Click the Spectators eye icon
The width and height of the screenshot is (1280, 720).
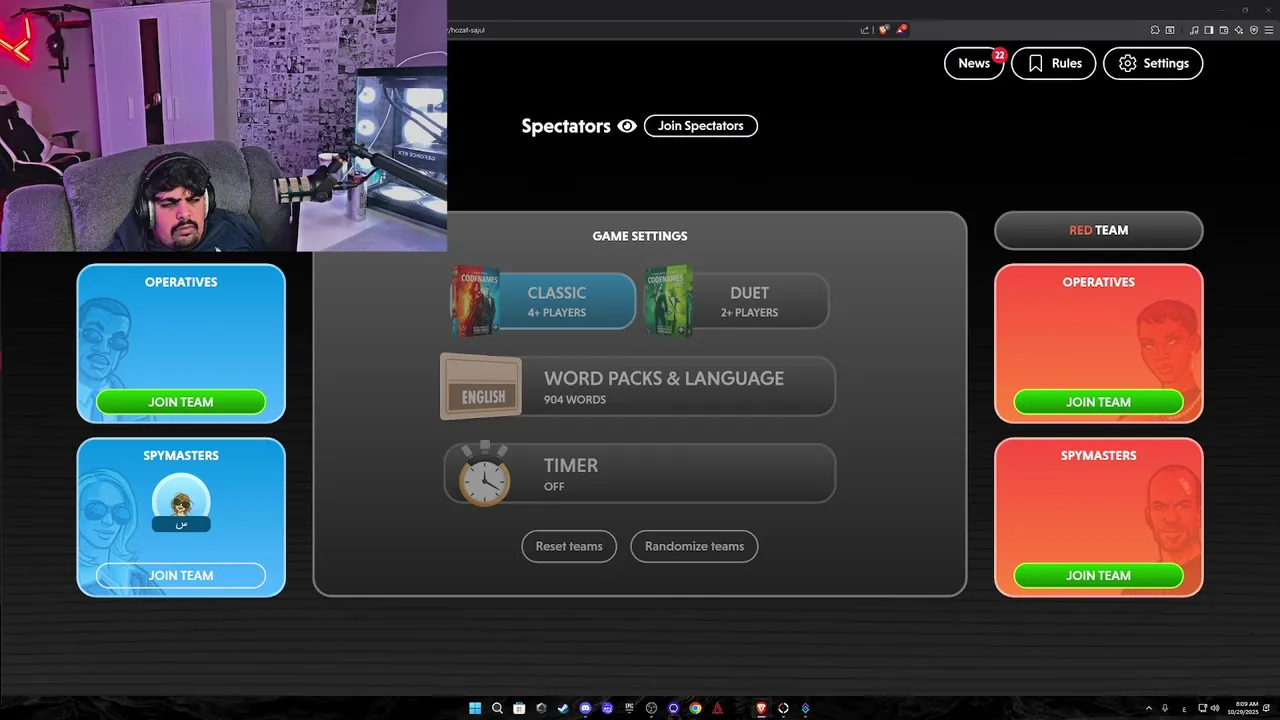pyautogui.click(x=627, y=126)
